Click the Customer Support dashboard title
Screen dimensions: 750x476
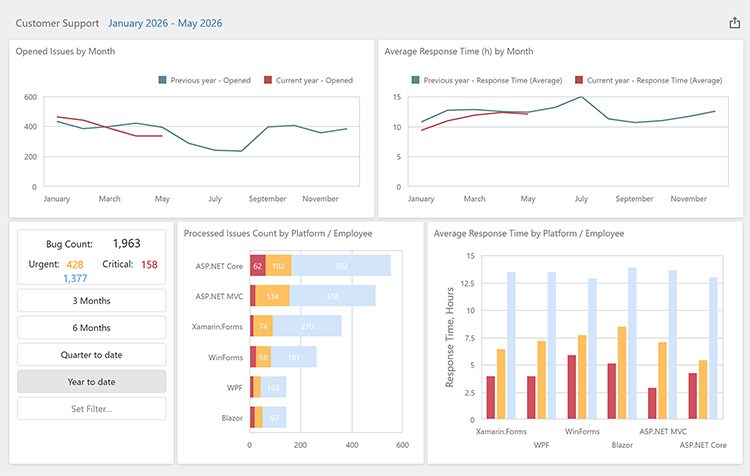57,23
